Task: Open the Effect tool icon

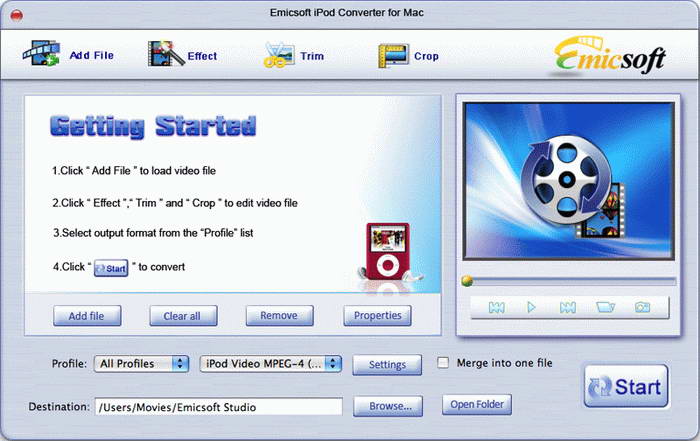Action: 166,54
